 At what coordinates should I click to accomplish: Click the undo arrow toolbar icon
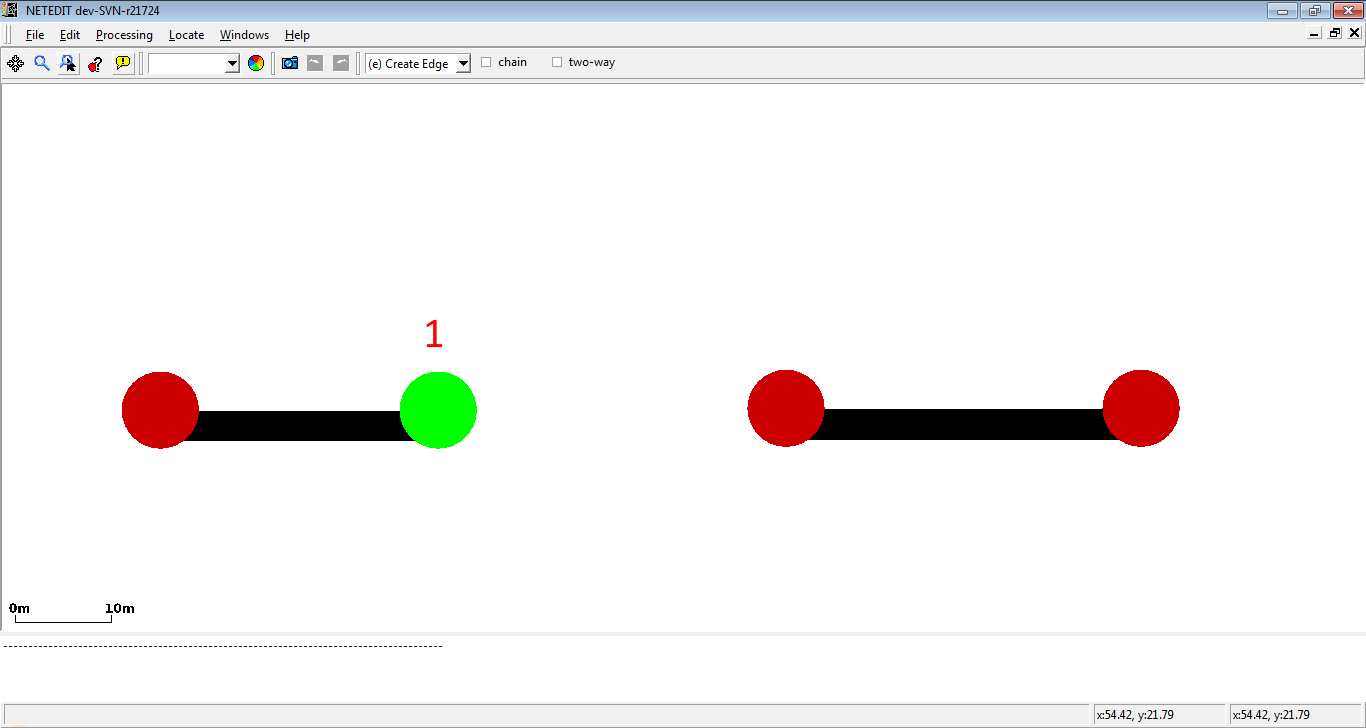[315, 63]
